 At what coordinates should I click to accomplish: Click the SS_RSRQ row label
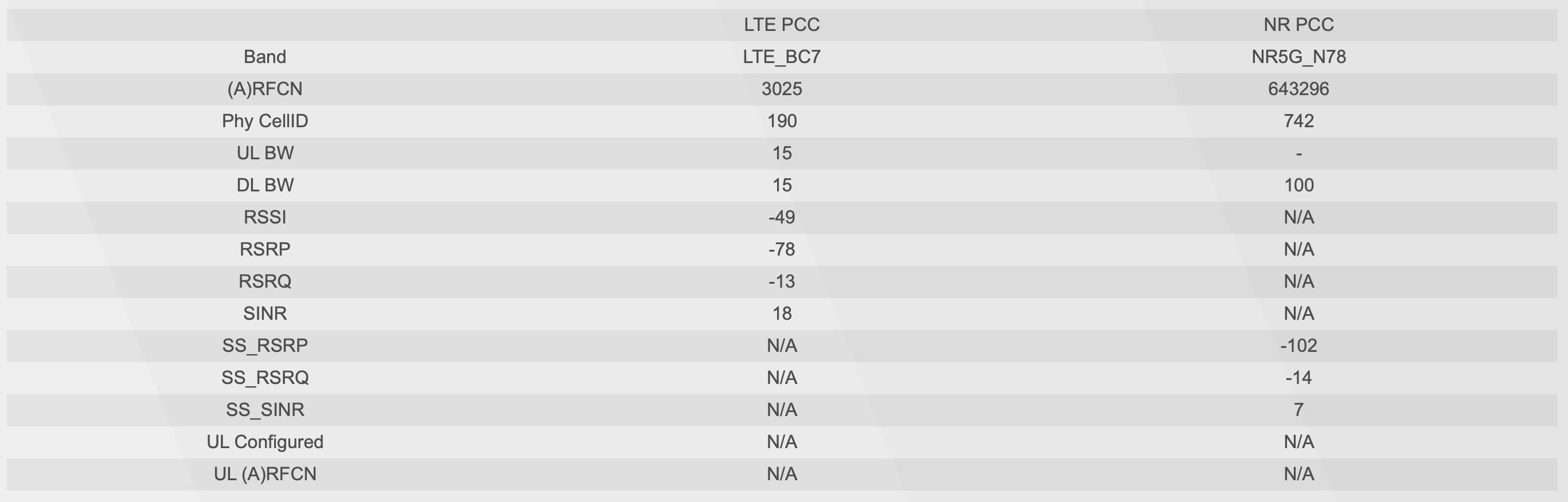click(265, 378)
